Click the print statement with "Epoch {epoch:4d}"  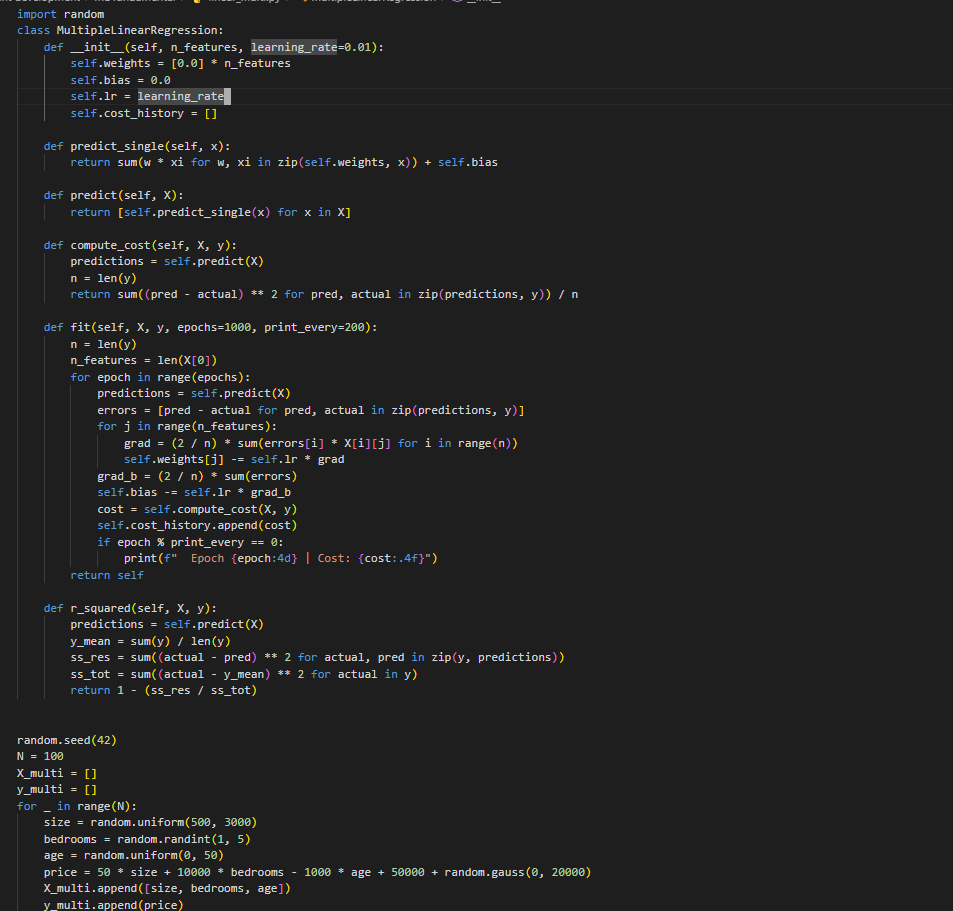tap(281, 559)
